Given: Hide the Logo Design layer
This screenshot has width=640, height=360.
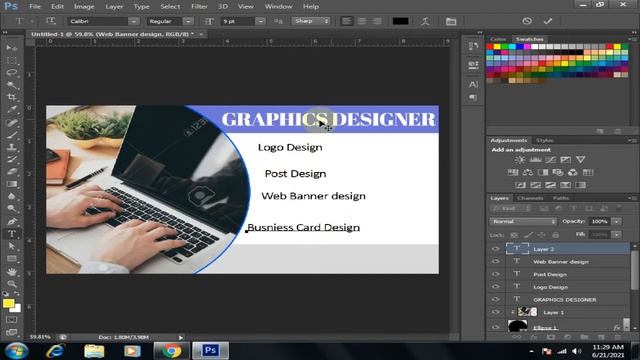Looking at the screenshot, I should tap(496, 287).
